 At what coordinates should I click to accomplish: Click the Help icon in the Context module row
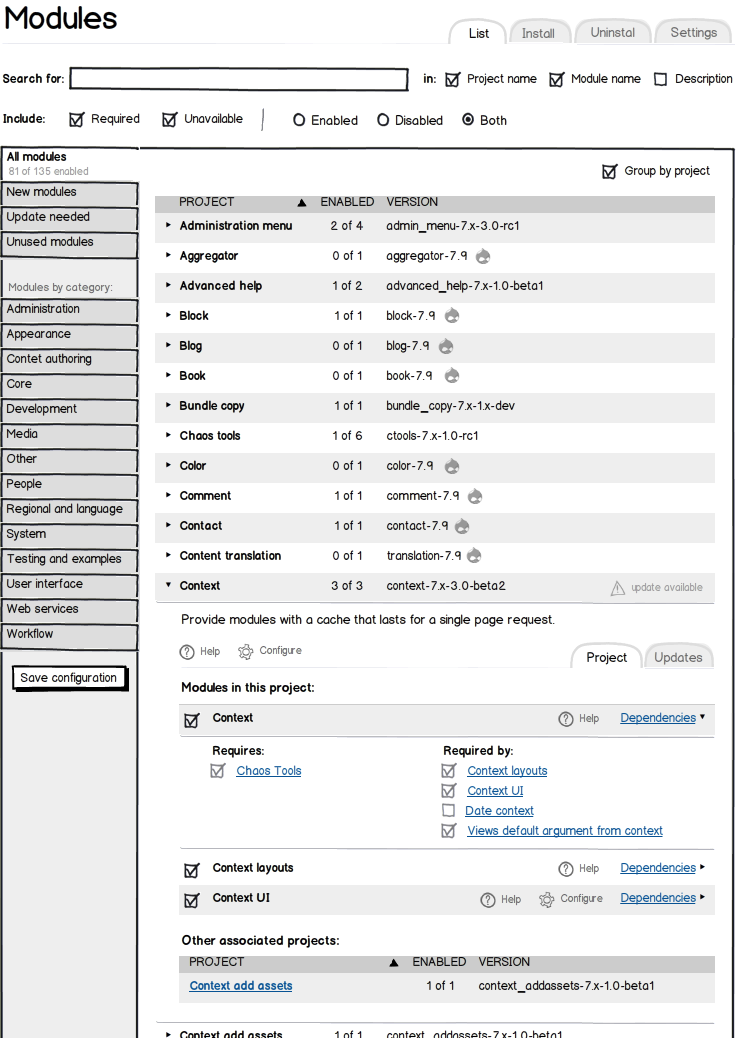[x=565, y=719]
